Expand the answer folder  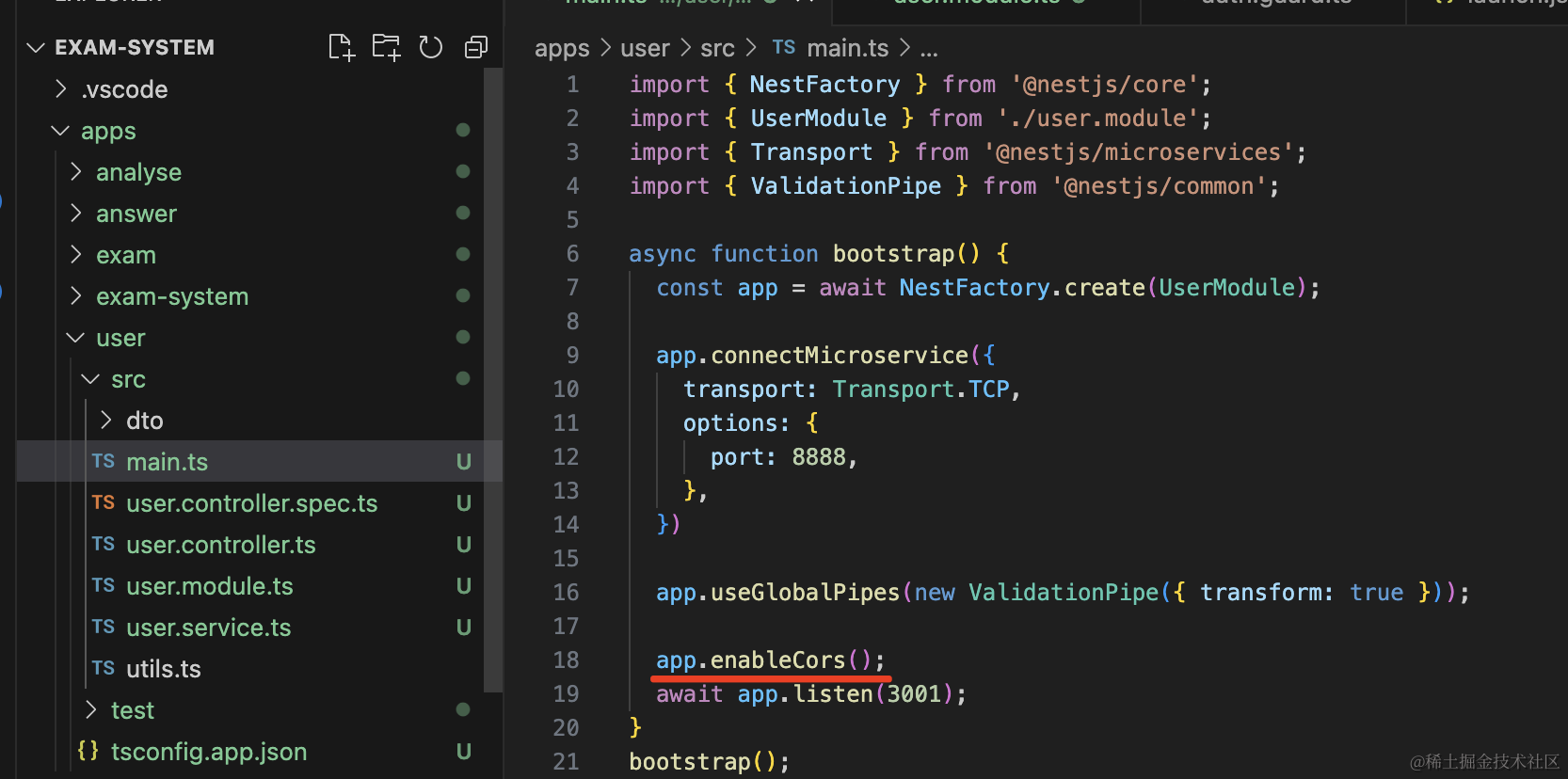pyautogui.click(x=76, y=214)
